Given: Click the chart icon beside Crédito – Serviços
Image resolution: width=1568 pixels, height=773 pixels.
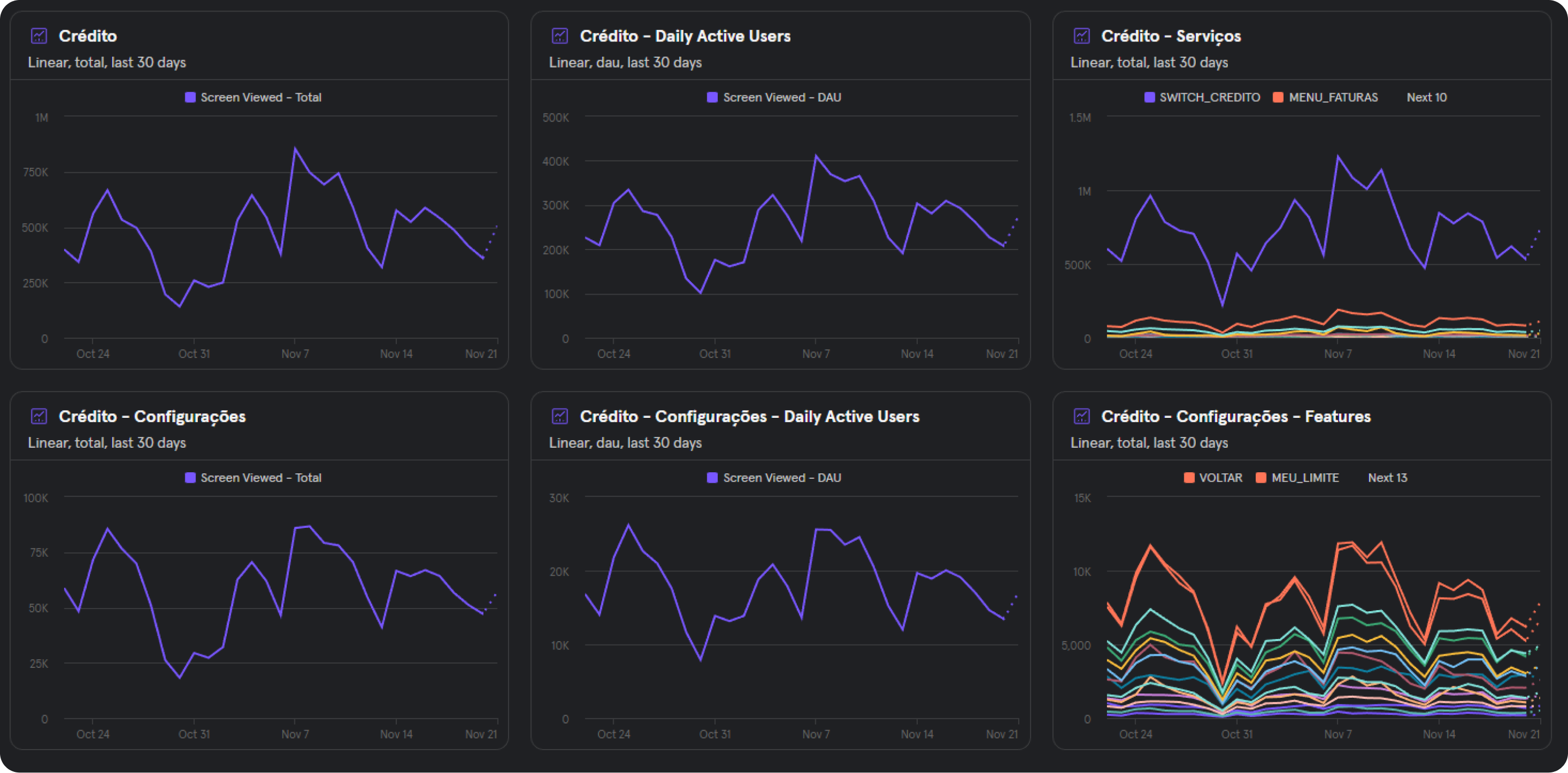Looking at the screenshot, I should [x=1082, y=36].
